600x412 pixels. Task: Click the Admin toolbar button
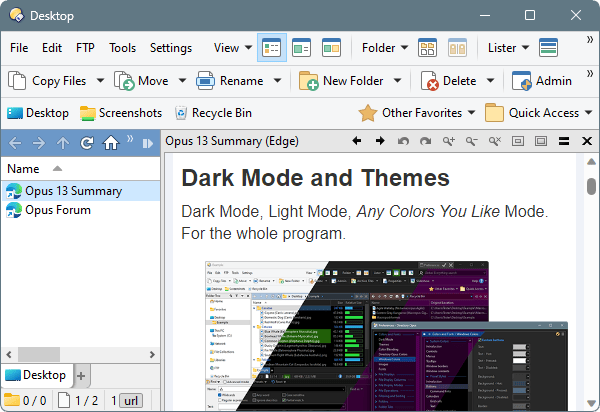(x=541, y=81)
